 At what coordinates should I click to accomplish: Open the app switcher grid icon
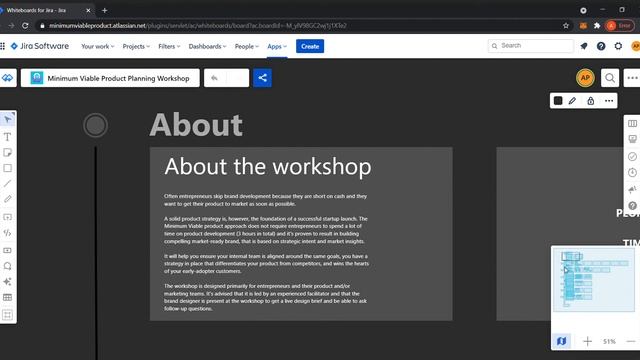[x=2, y=46]
